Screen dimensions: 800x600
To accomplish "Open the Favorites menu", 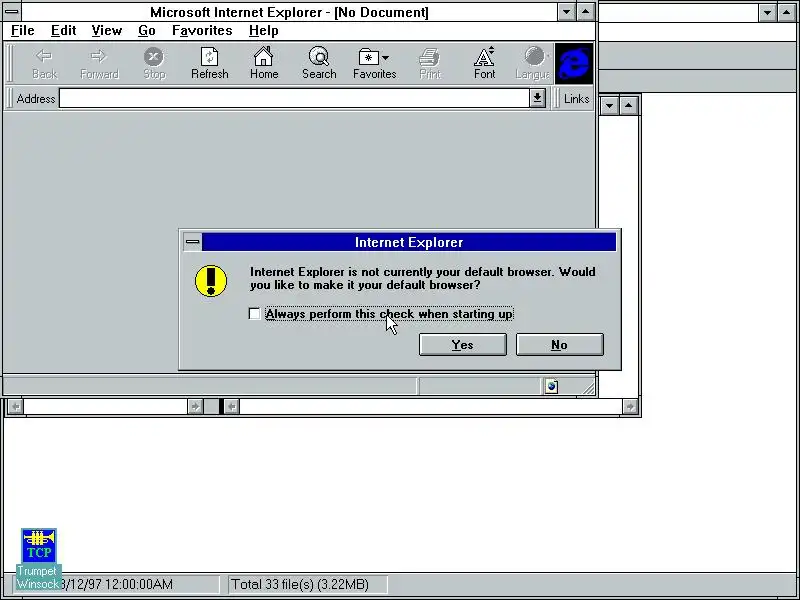I will coord(202,31).
